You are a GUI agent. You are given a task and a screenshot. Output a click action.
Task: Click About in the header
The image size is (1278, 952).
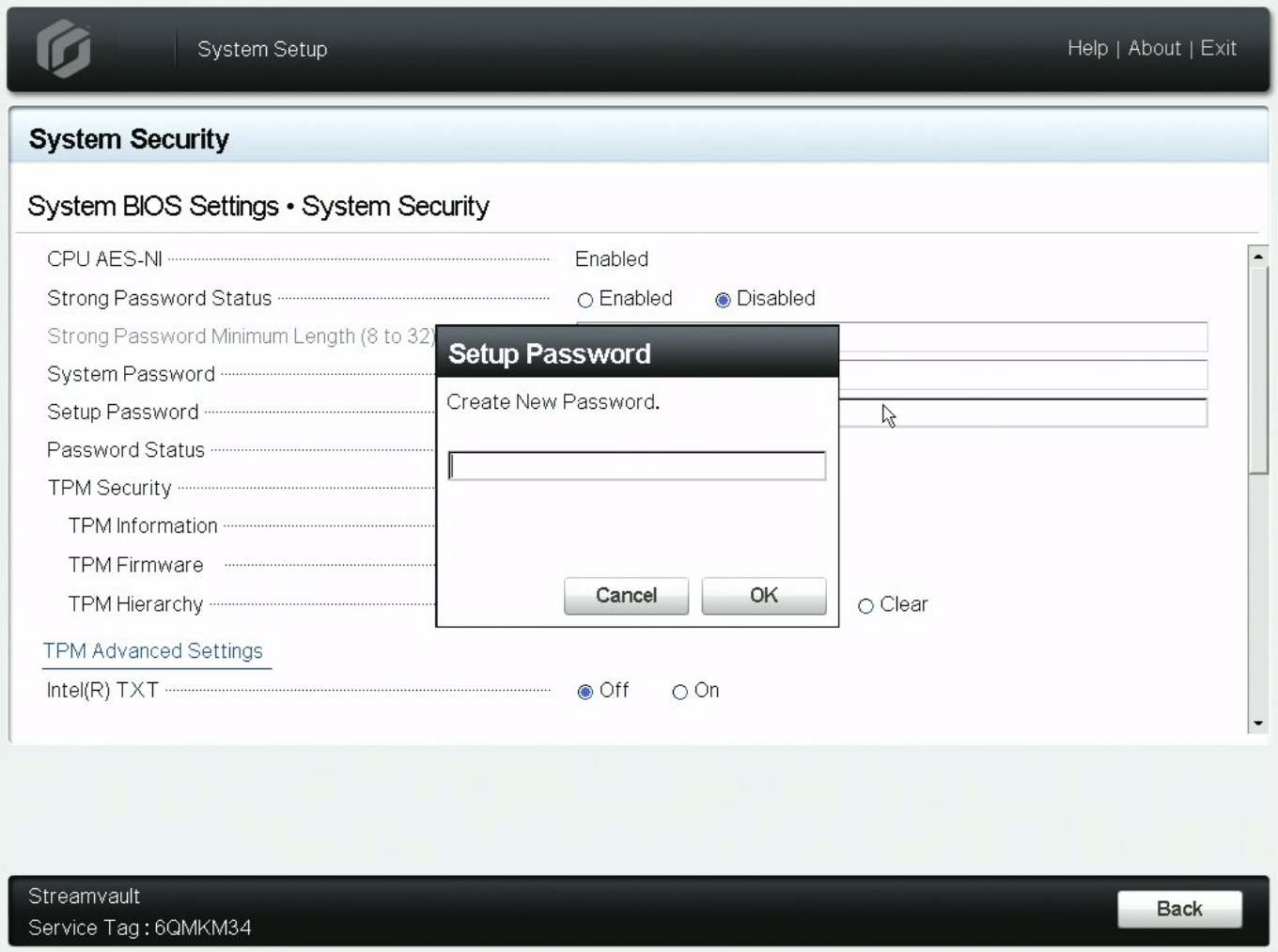1155,48
